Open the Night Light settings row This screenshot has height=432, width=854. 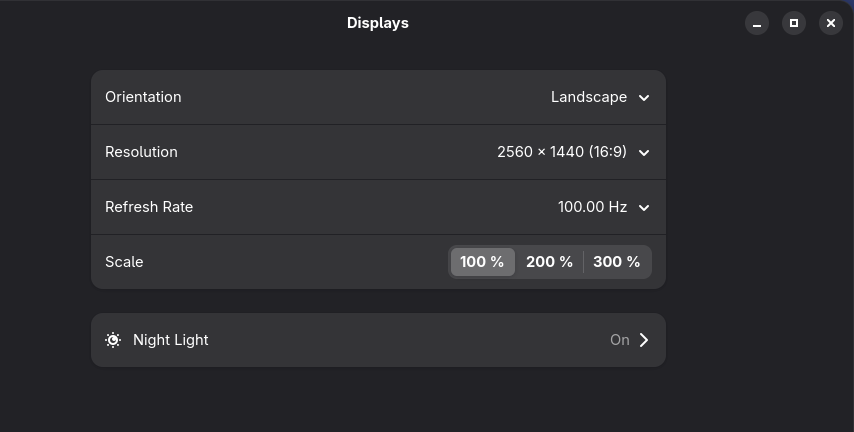(379, 340)
